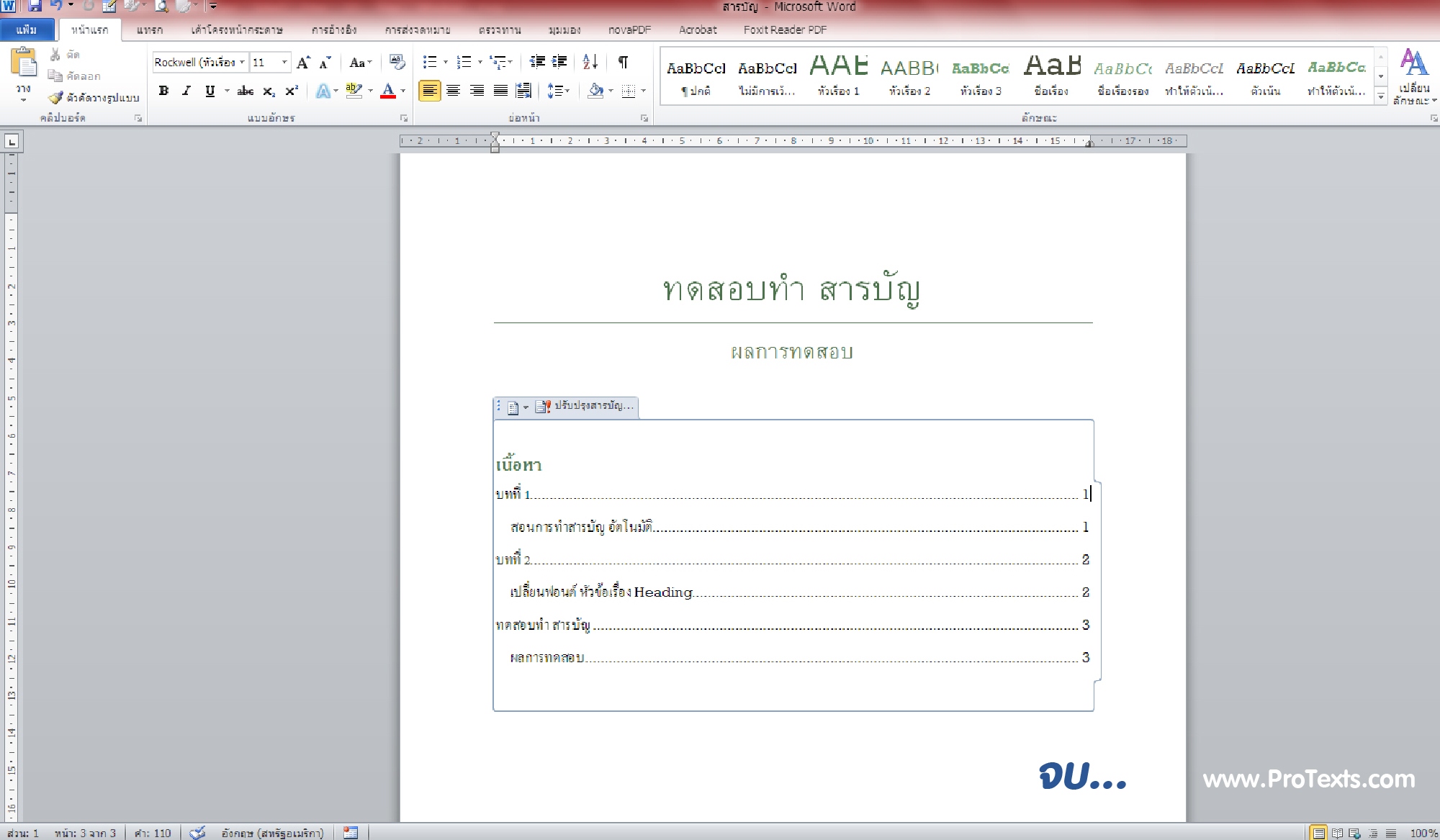The image size is (1440, 840).
Task: Toggle Show paragraph marks
Action: [x=623, y=62]
